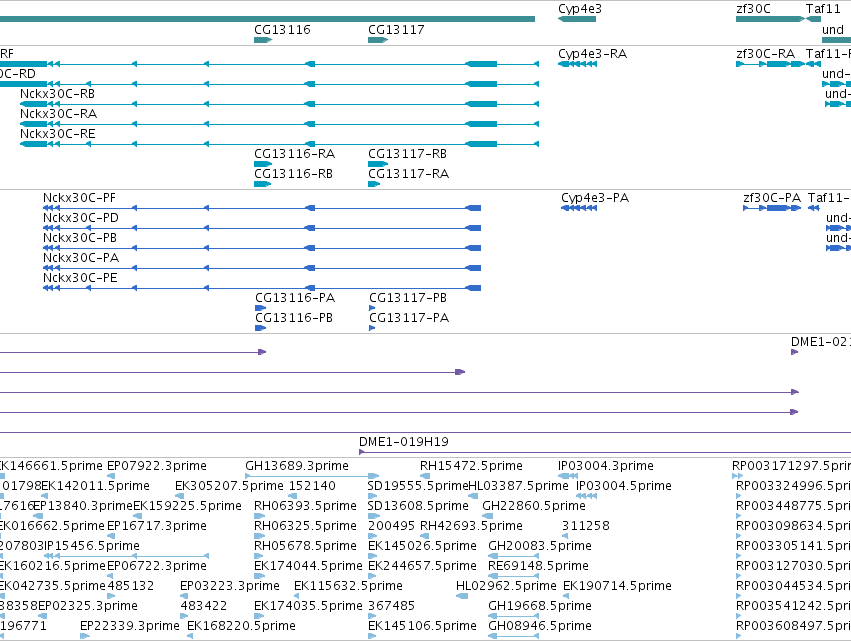Click the CG13117 gene label
The height and width of the screenshot is (641, 851).
(396, 30)
